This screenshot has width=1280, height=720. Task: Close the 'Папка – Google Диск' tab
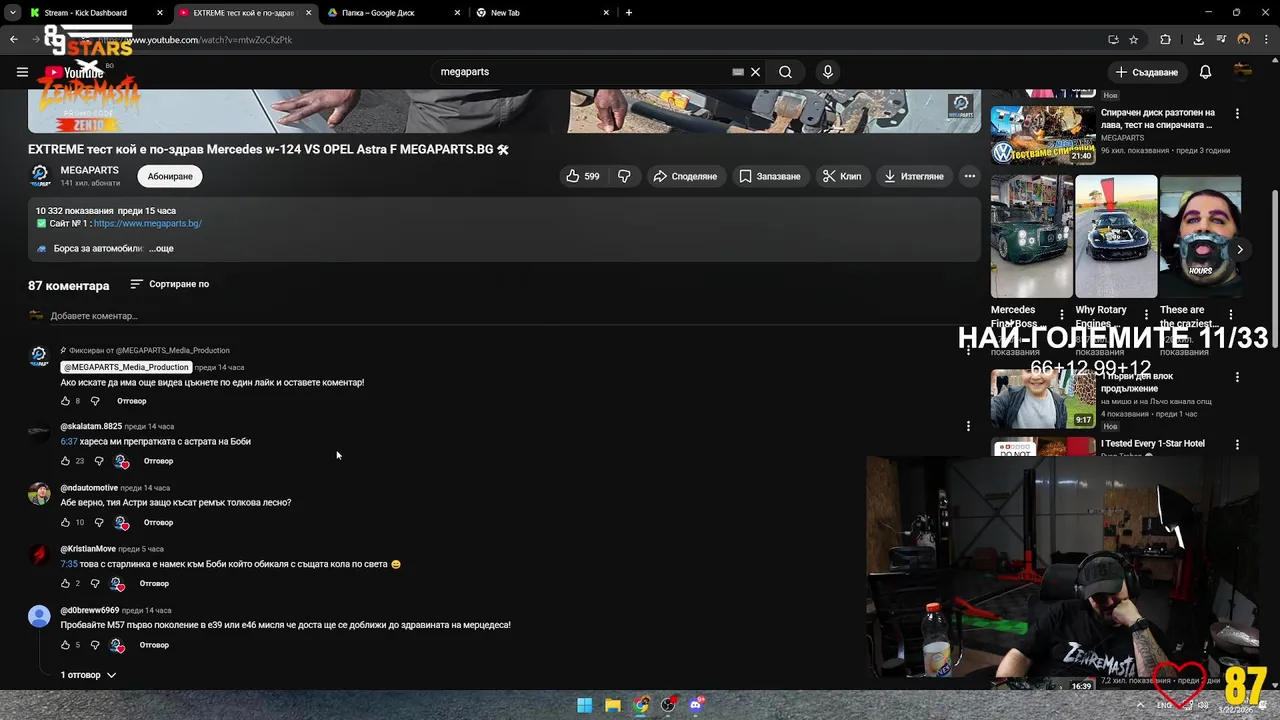(x=457, y=13)
